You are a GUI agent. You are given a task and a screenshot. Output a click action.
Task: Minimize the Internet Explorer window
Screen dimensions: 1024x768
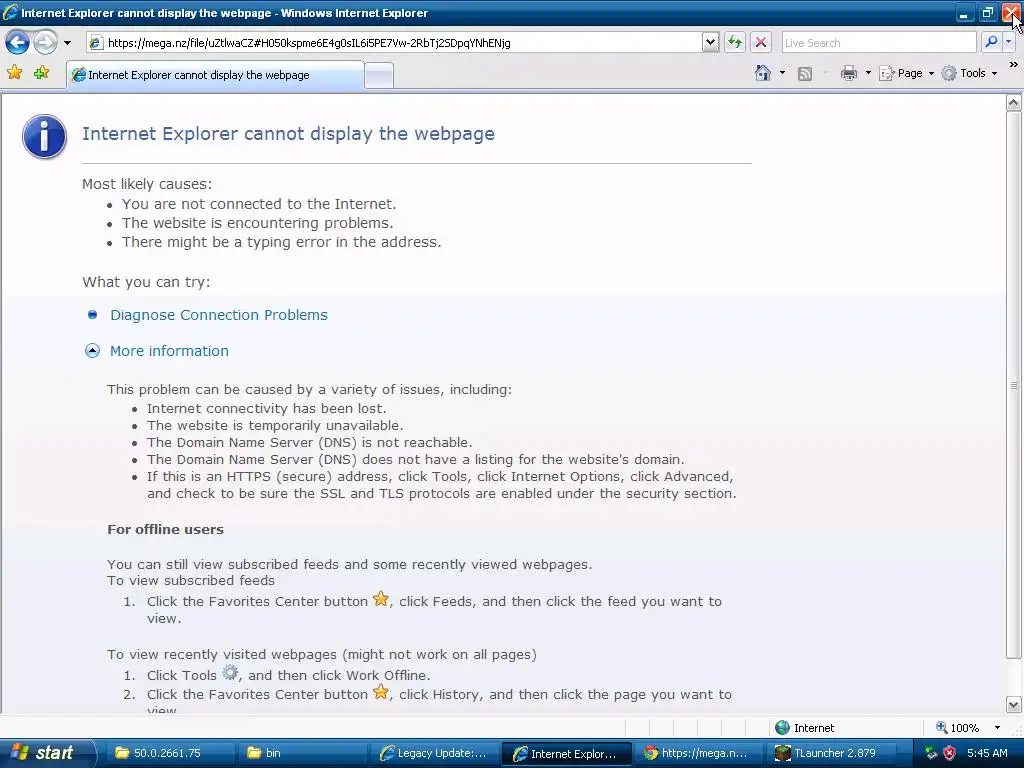963,13
